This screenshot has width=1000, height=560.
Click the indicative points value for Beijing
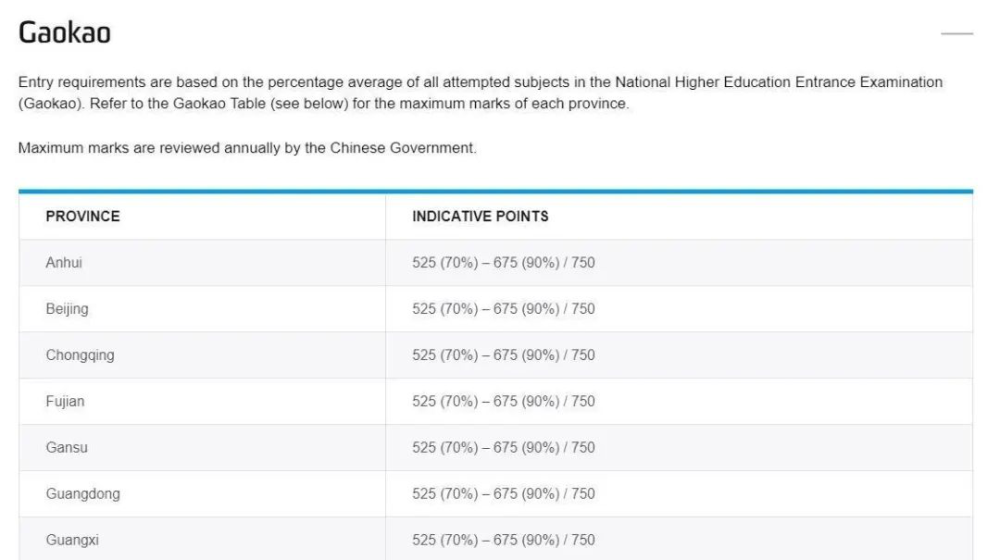[503, 309]
